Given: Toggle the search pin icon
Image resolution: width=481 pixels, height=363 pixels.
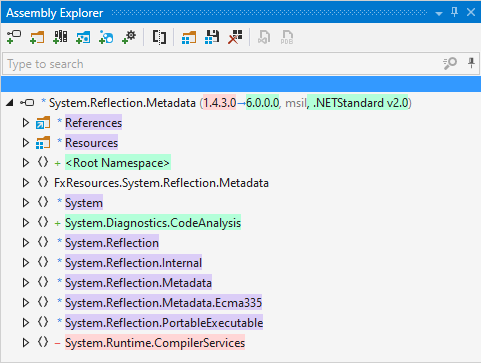Looking at the screenshot, I should (x=471, y=63).
